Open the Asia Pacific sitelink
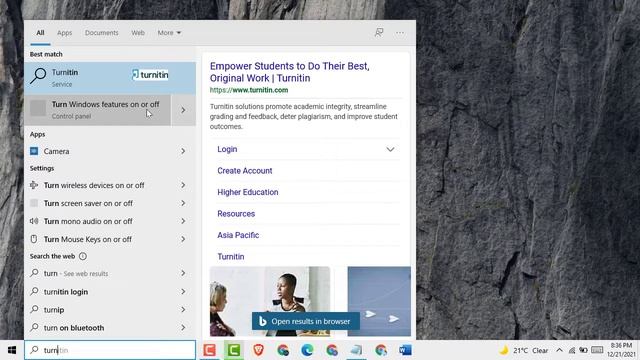The width and height of the screenshot is (640, 360). coord(238,235)
